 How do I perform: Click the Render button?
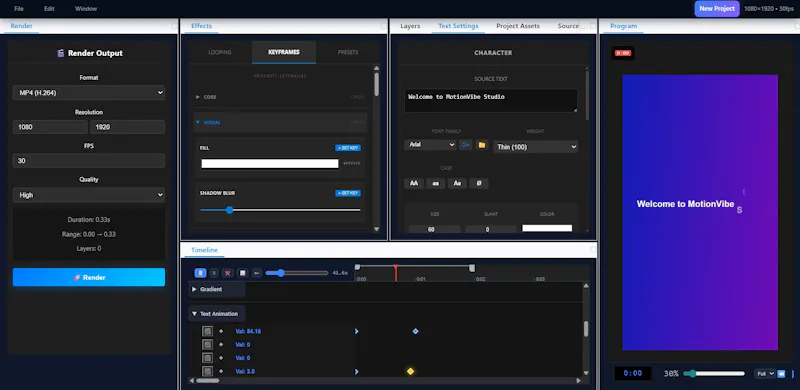click(89, 277)
